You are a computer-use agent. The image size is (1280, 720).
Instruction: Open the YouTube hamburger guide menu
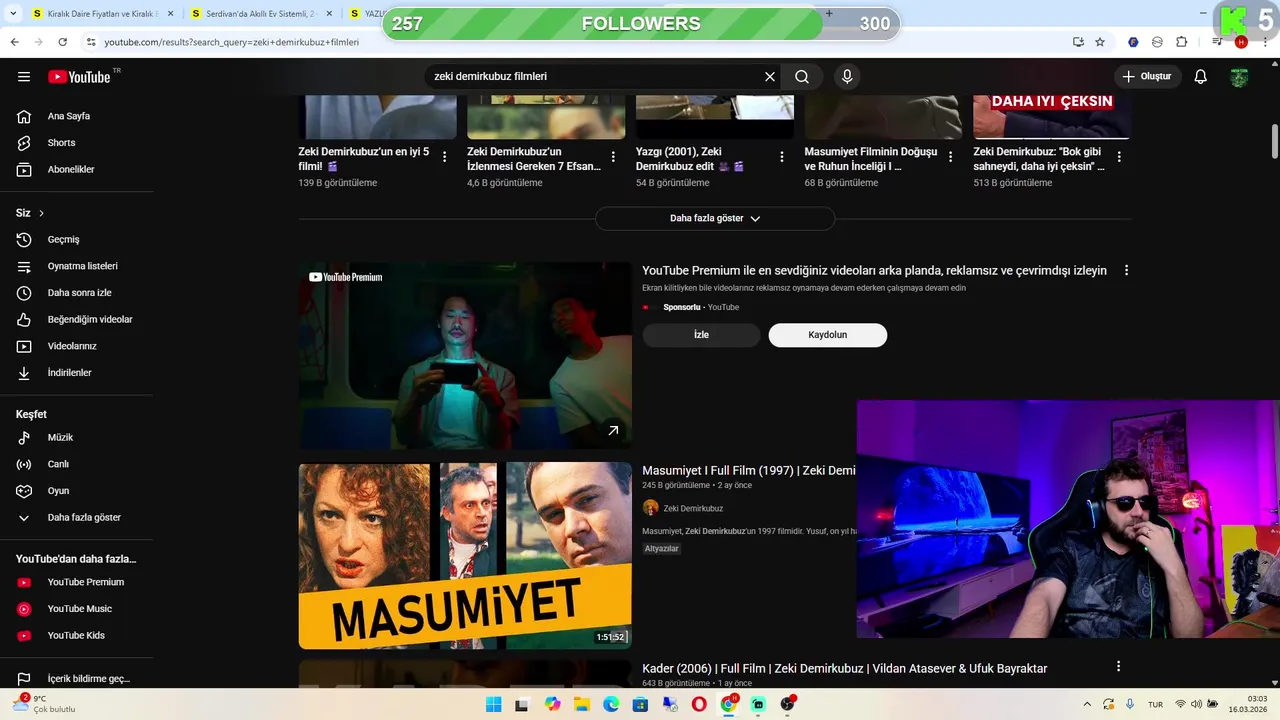(24, 77)
